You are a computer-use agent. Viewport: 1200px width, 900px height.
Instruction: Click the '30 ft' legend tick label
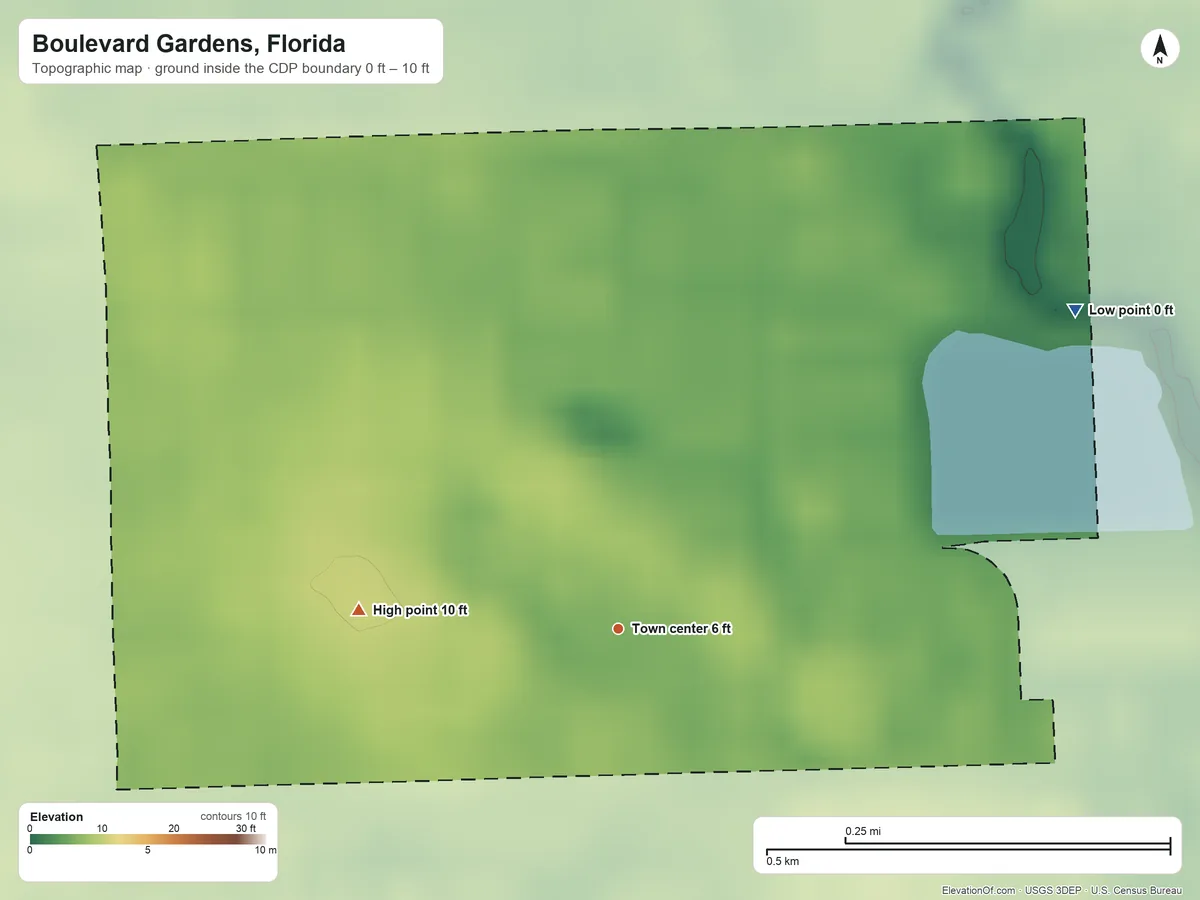[246, 828]
